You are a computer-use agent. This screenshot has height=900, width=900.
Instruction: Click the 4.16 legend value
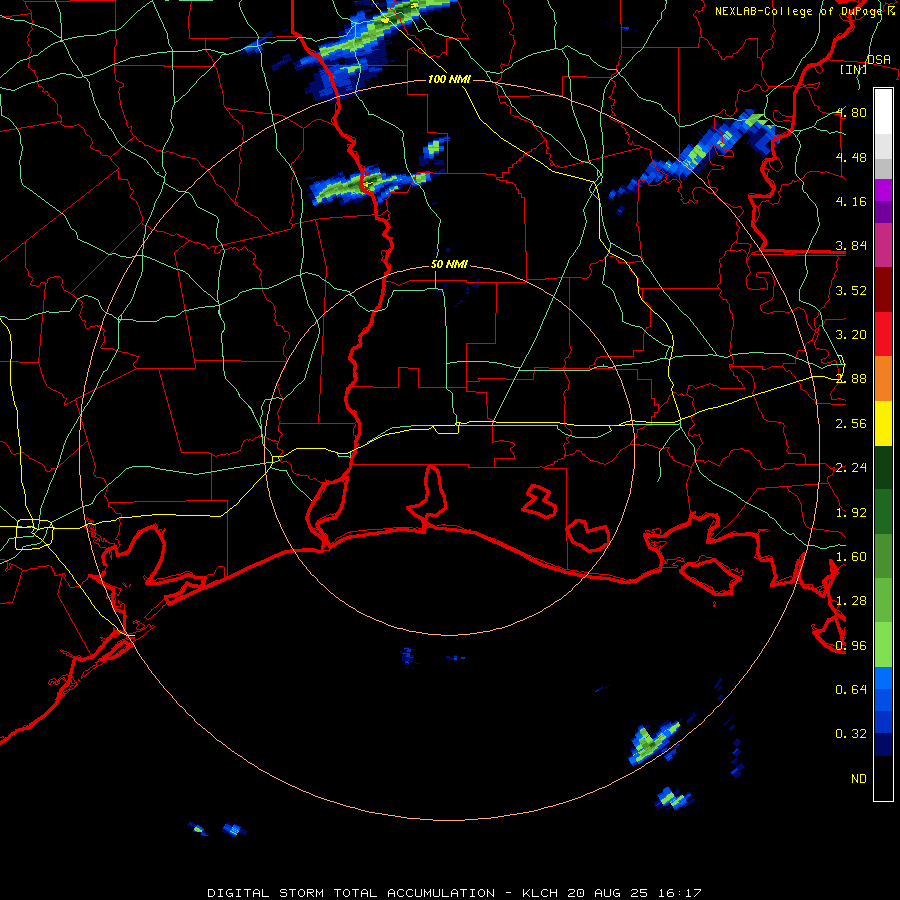pos(851,201)
